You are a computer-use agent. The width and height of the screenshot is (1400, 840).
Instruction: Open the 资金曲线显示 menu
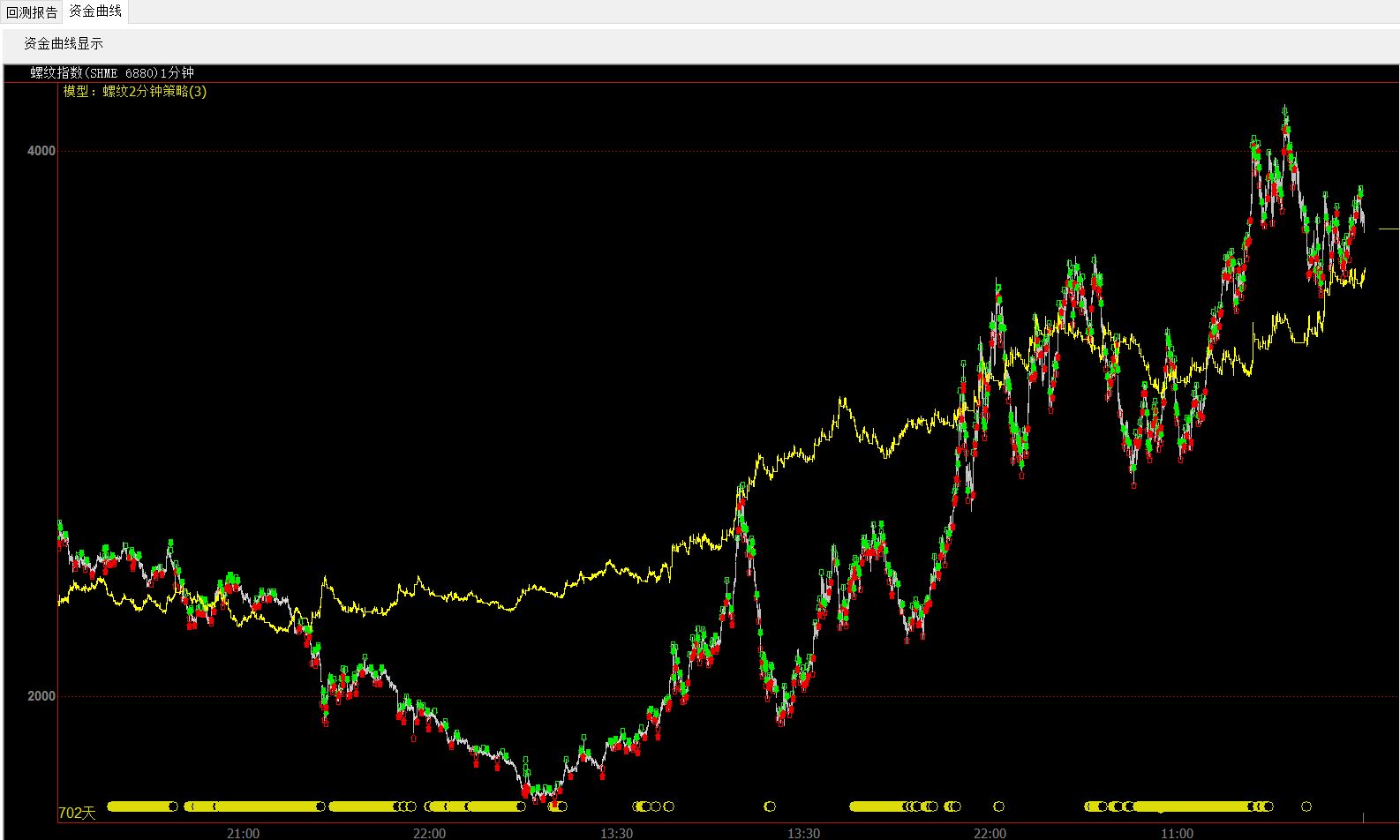click(x=64, y=43)
